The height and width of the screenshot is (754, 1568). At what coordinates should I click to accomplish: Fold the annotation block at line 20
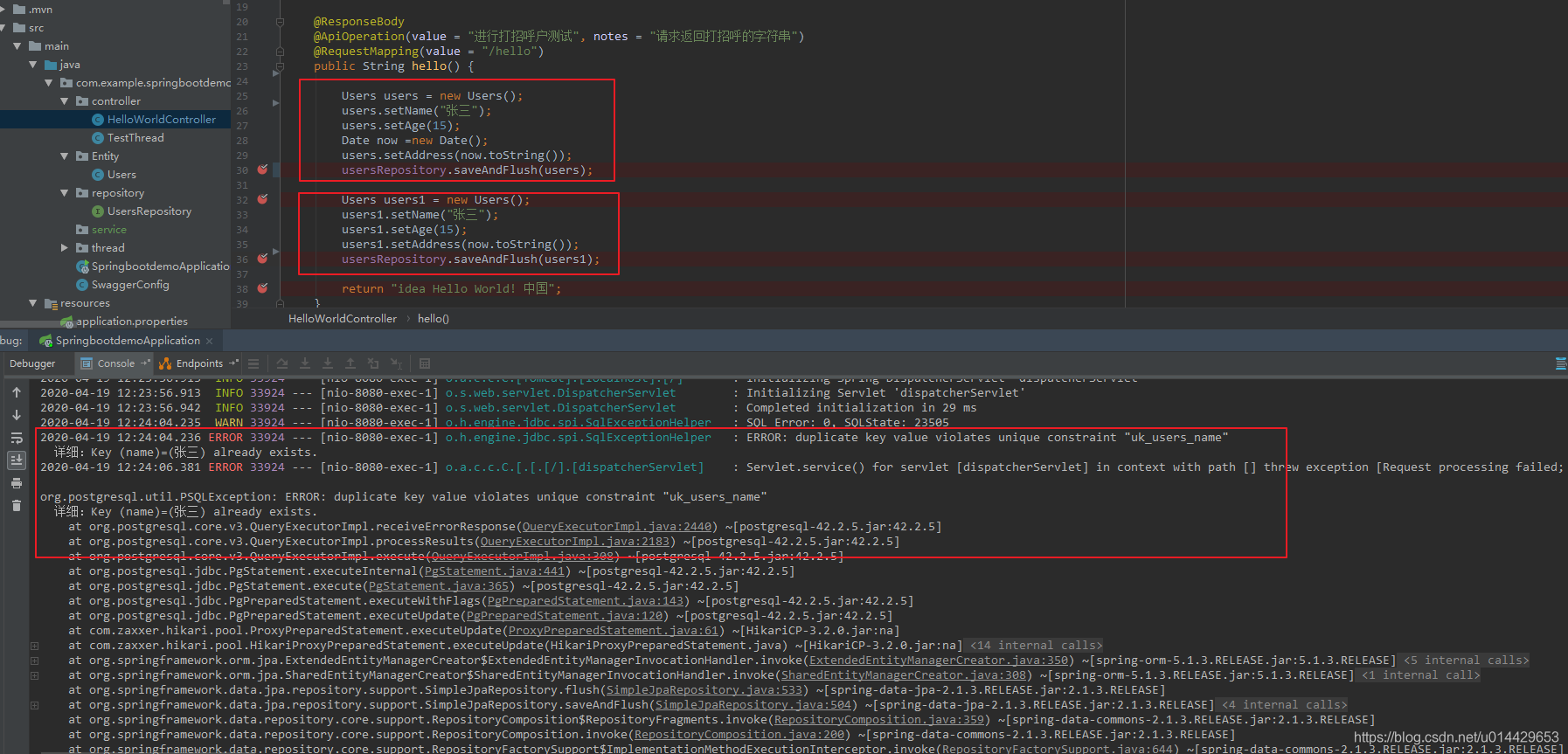point(280,21)
